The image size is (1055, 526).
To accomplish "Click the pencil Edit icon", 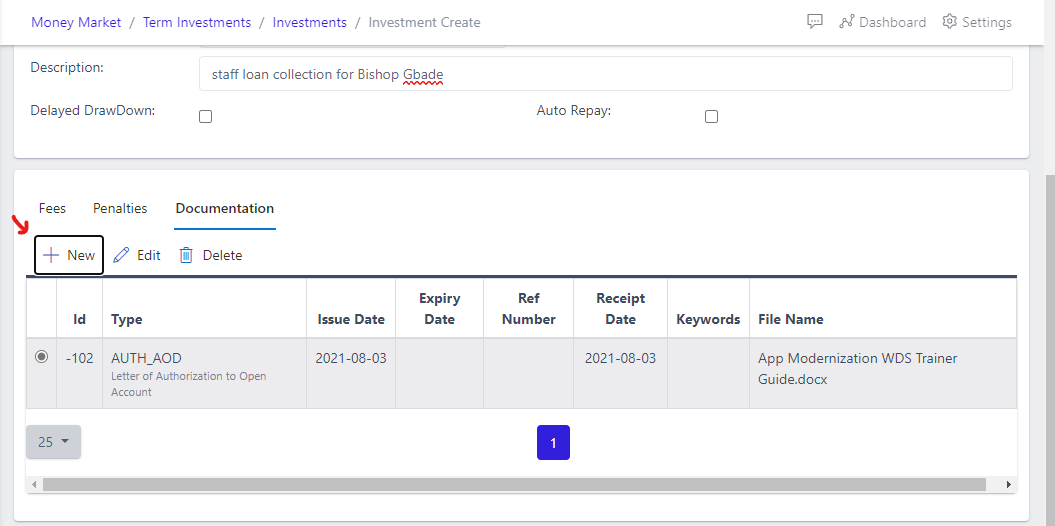I will click(121, 255).
